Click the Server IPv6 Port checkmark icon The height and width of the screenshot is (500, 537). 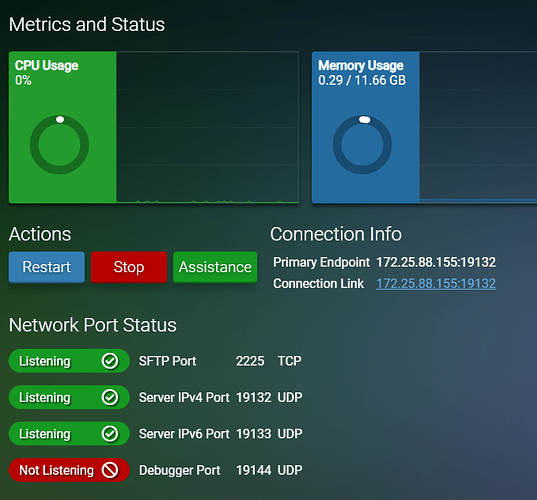[110, 434]
